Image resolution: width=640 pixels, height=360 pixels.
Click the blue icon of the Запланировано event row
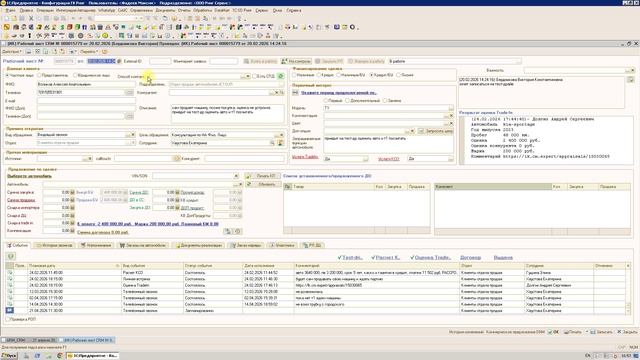(10, 311)
